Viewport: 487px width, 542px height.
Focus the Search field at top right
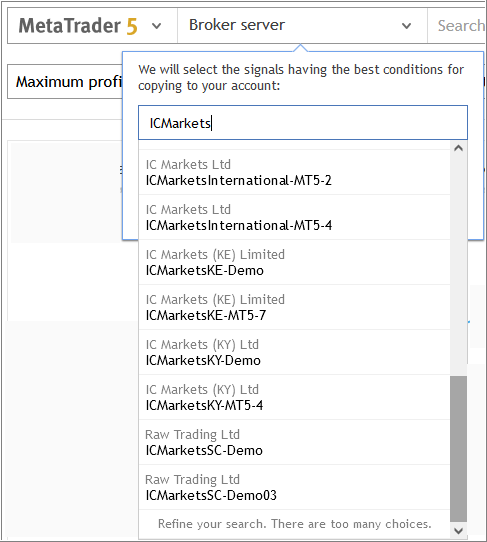pyautogui.click(x=457, y=26)
